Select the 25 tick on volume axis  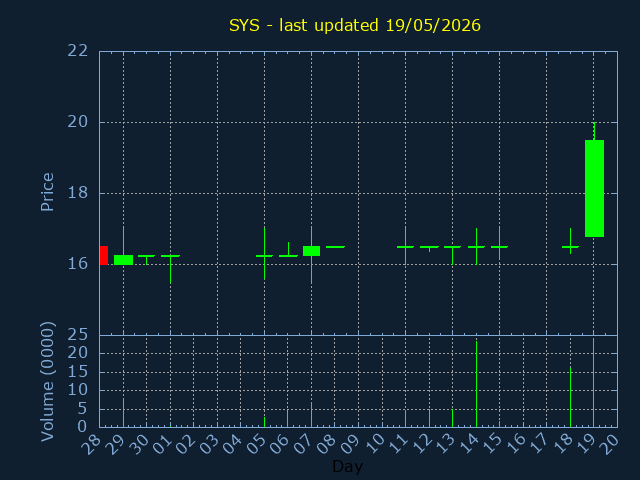[x=78, y=335]
